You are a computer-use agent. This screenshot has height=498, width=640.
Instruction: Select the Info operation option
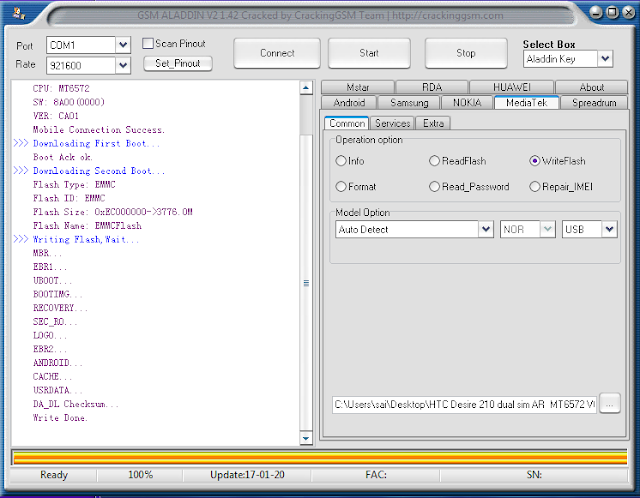click(x=341, y=161)
